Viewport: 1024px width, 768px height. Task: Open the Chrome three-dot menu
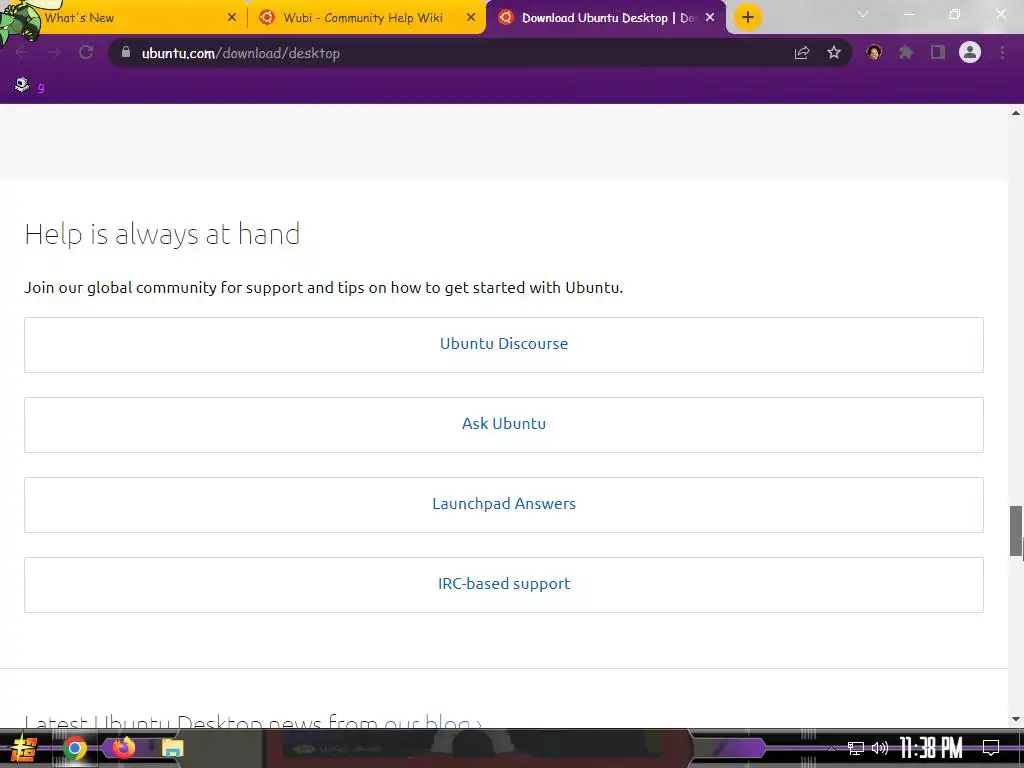(x=1002, y=53)
